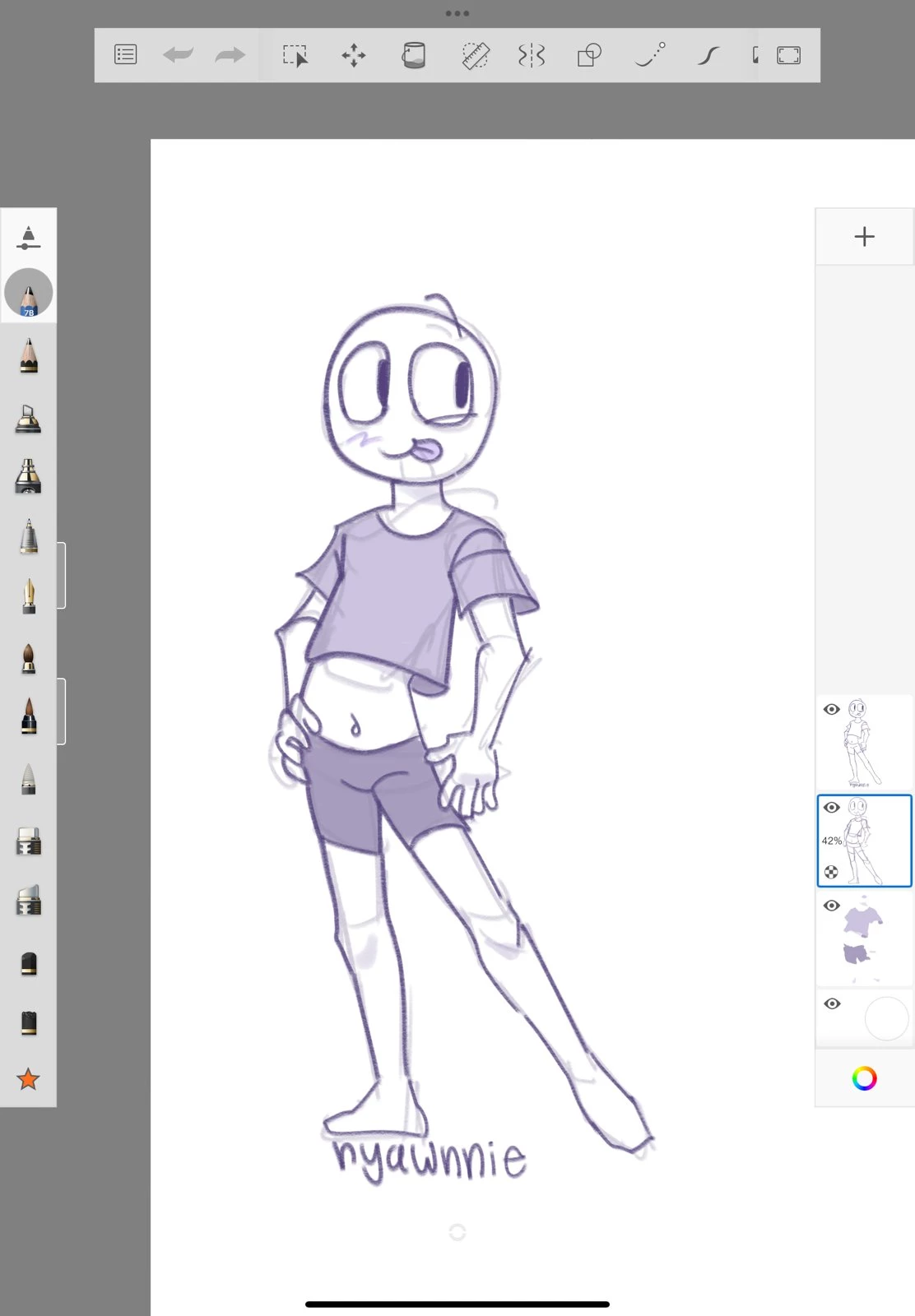Select the background layer thumbnail
This screenshot has height=1316, width=915.
[886, 1018]
